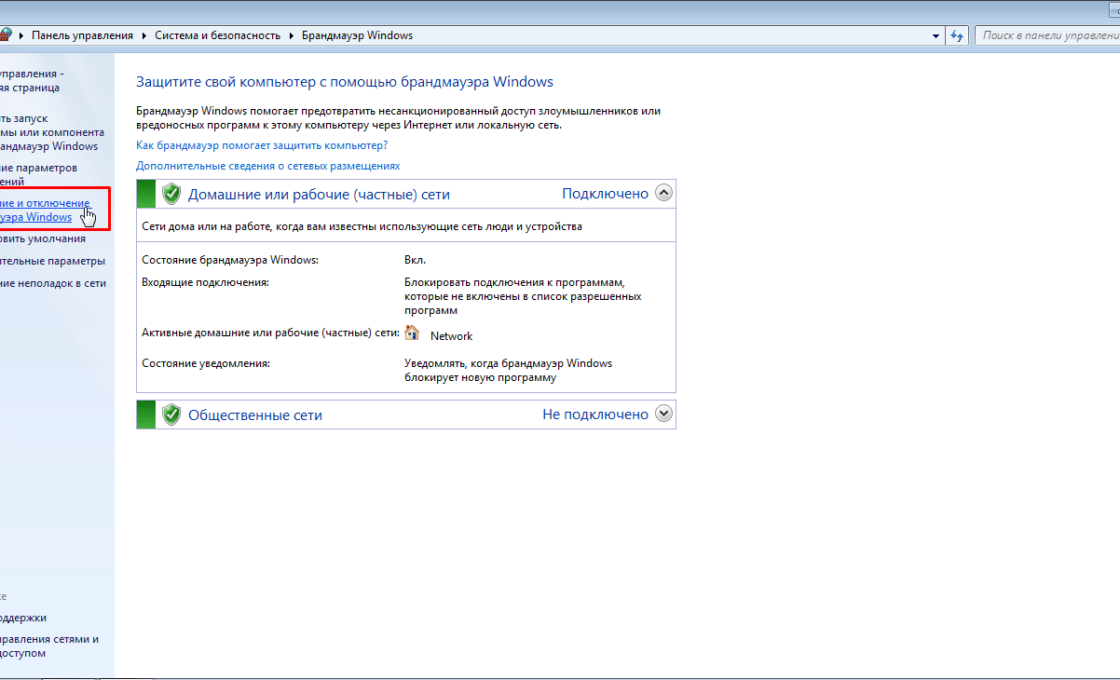Click 'Активные домашние или рабочие (частные) сети:' label
1120x680 pixels.
(270, 332)
